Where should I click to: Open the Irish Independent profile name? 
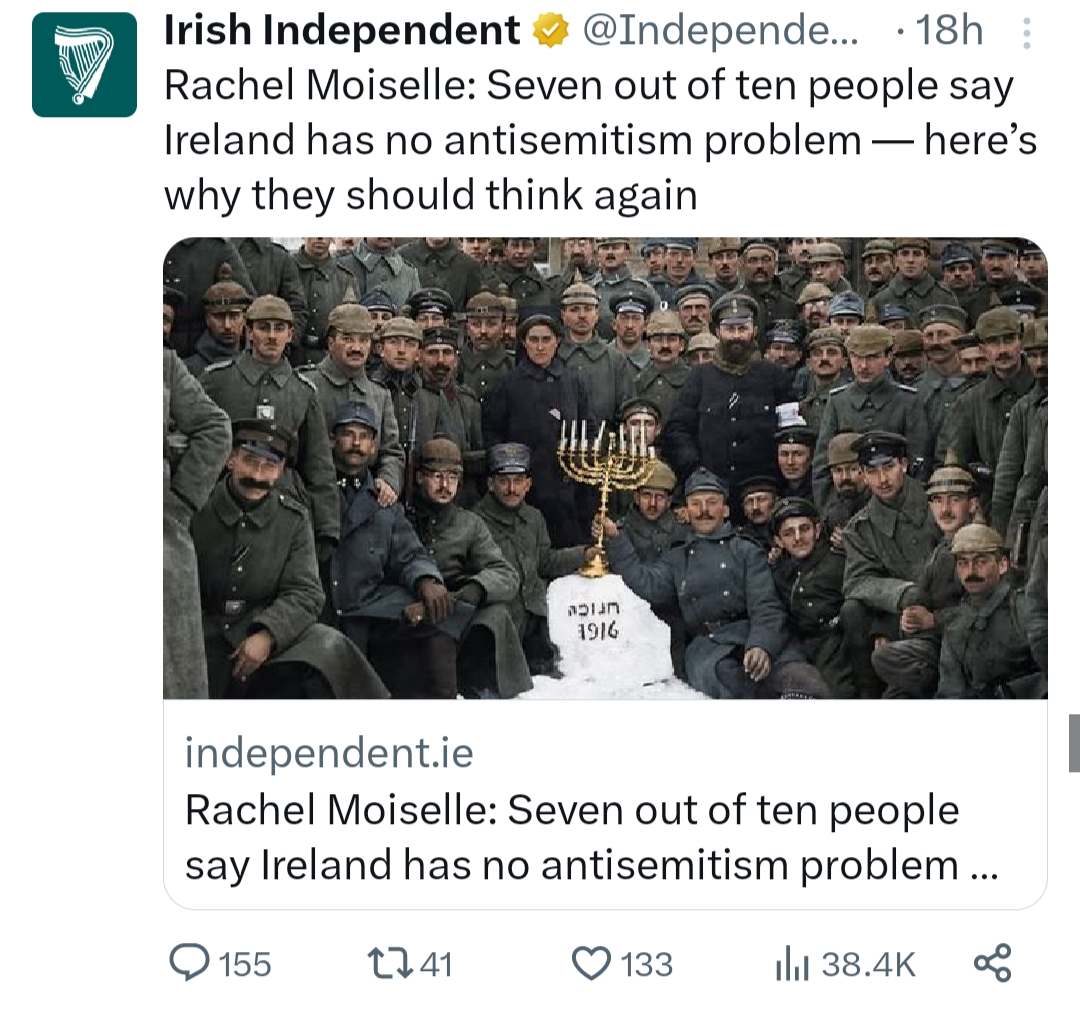(342, 31)
